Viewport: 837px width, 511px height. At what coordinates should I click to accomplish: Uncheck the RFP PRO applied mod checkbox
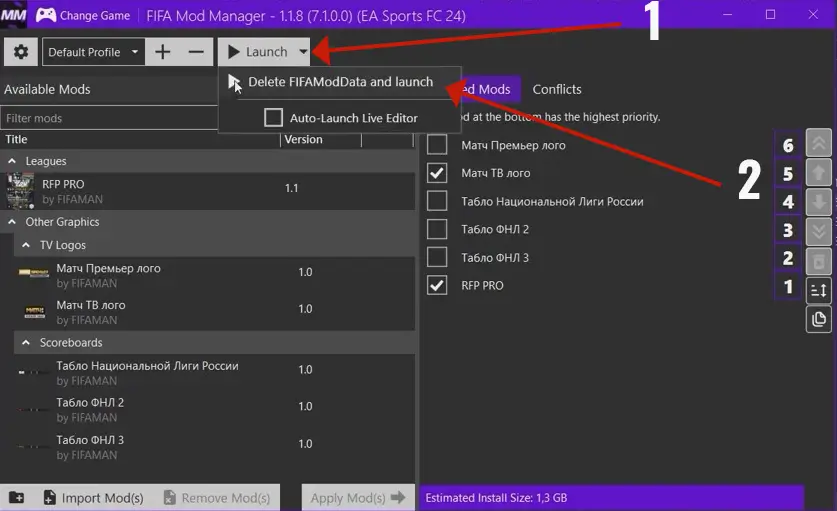click(437, 285)
